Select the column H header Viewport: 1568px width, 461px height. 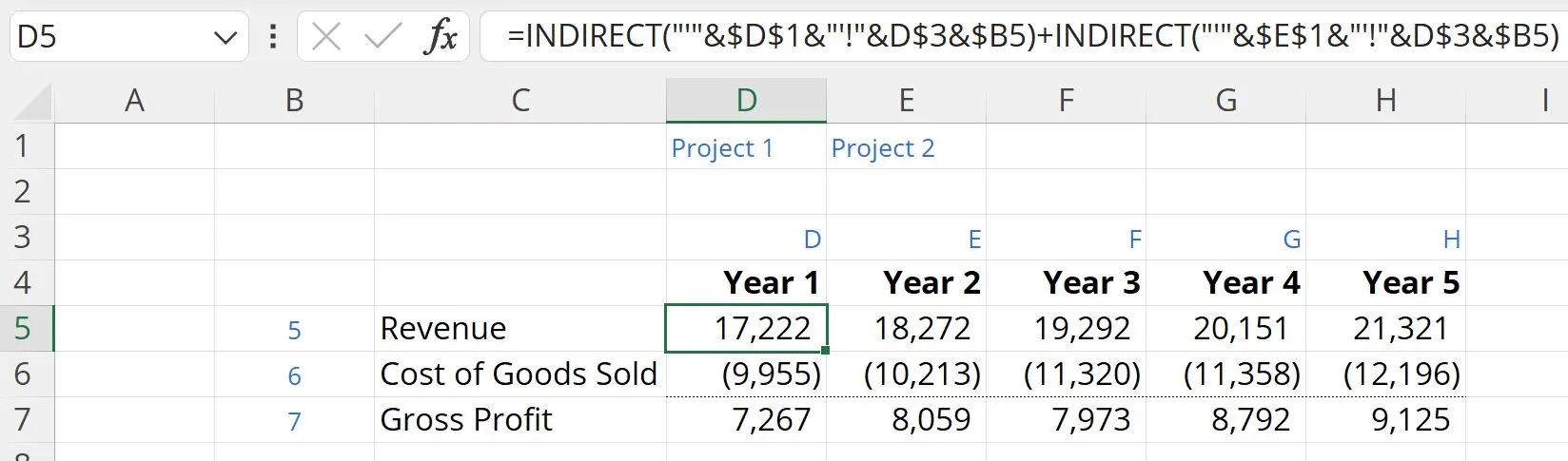tap(1385, 100)
